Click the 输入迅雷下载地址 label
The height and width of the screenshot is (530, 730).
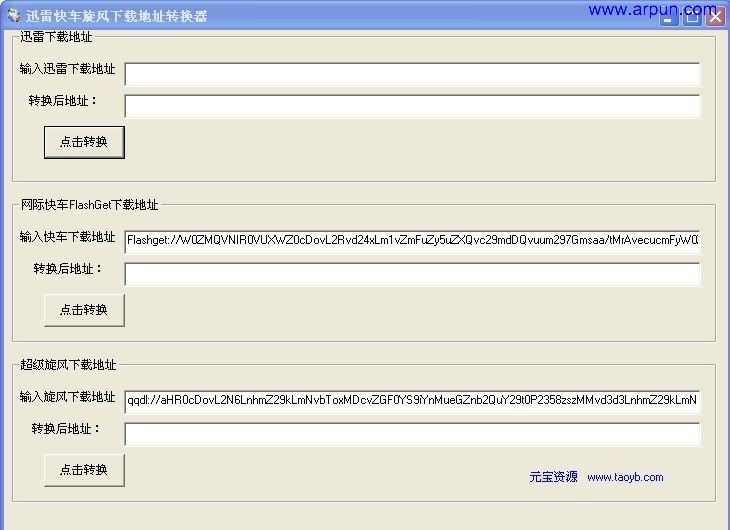68,69
